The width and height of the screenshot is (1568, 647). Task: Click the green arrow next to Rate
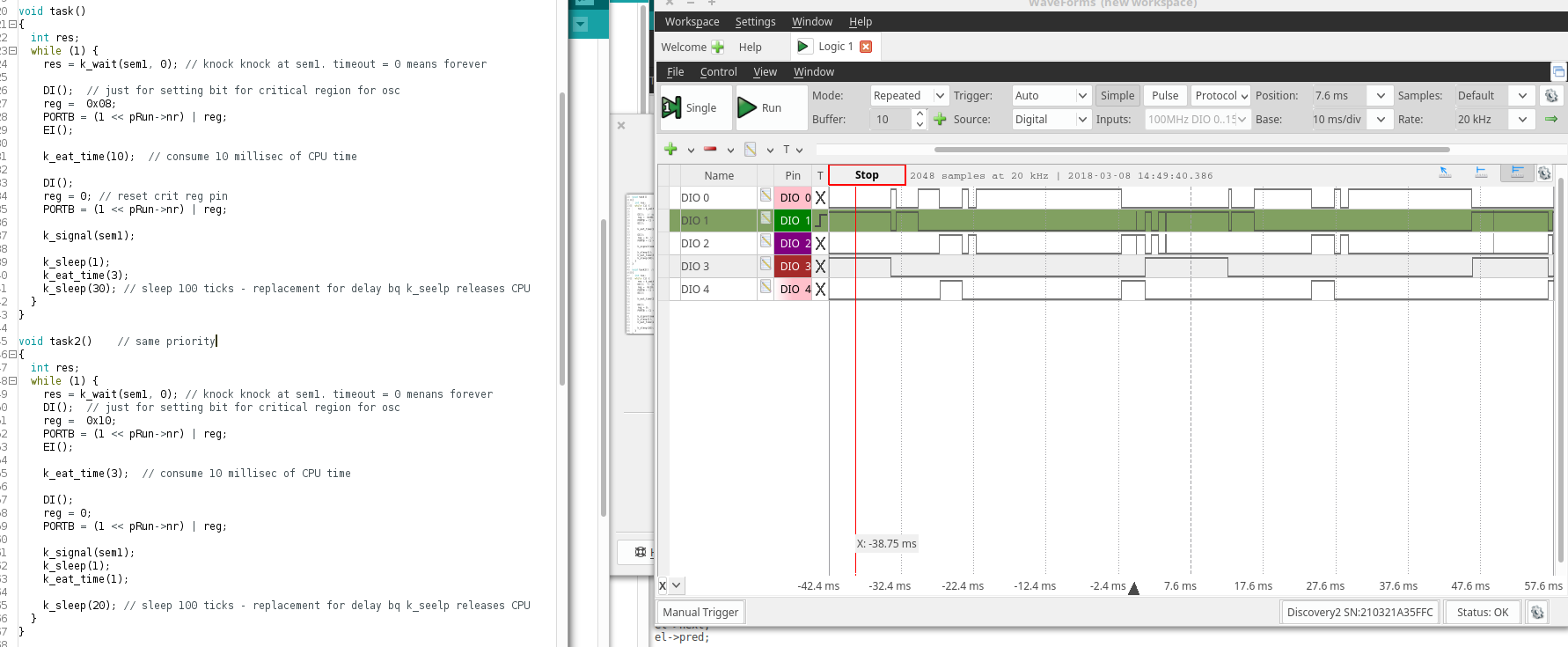tap(1550, 119)
